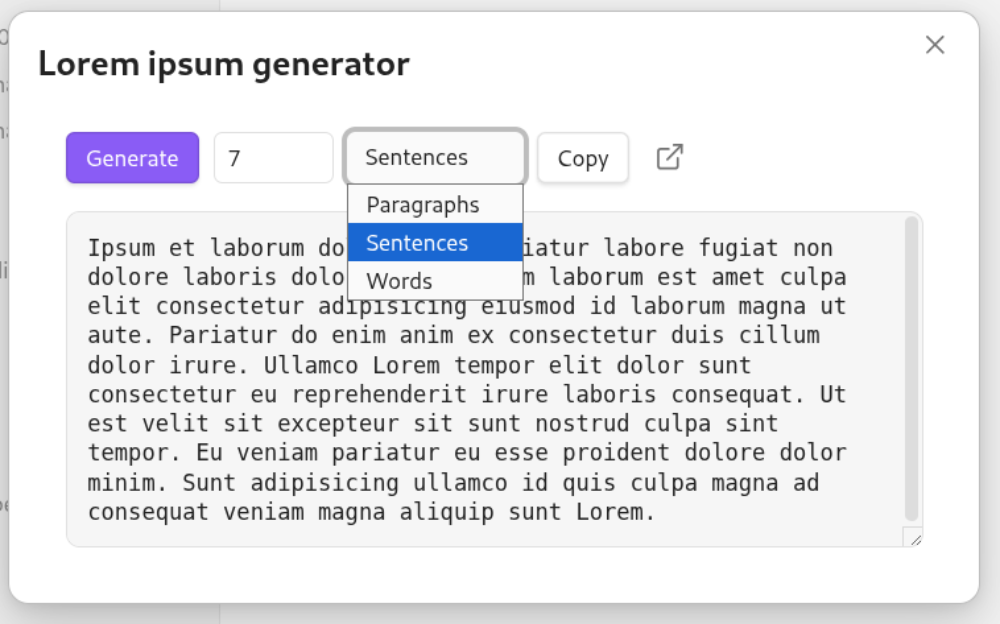The height and width of the screenshot is (624, 1000).
Task: Focus the count field showing 7
Action: tap(274, 158)
